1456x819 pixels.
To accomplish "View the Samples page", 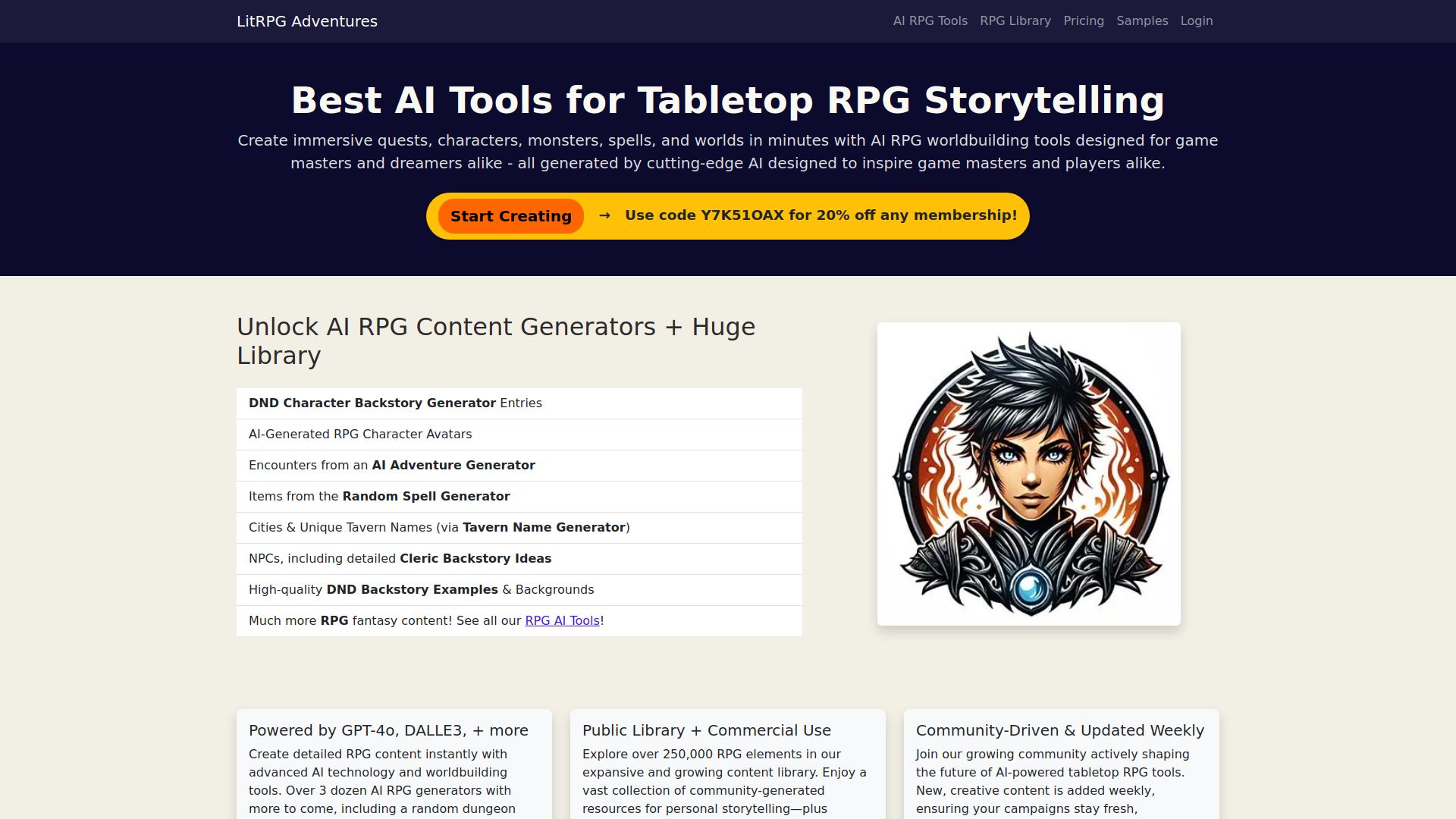I will pyautogui.click(x=1142, y=20).
